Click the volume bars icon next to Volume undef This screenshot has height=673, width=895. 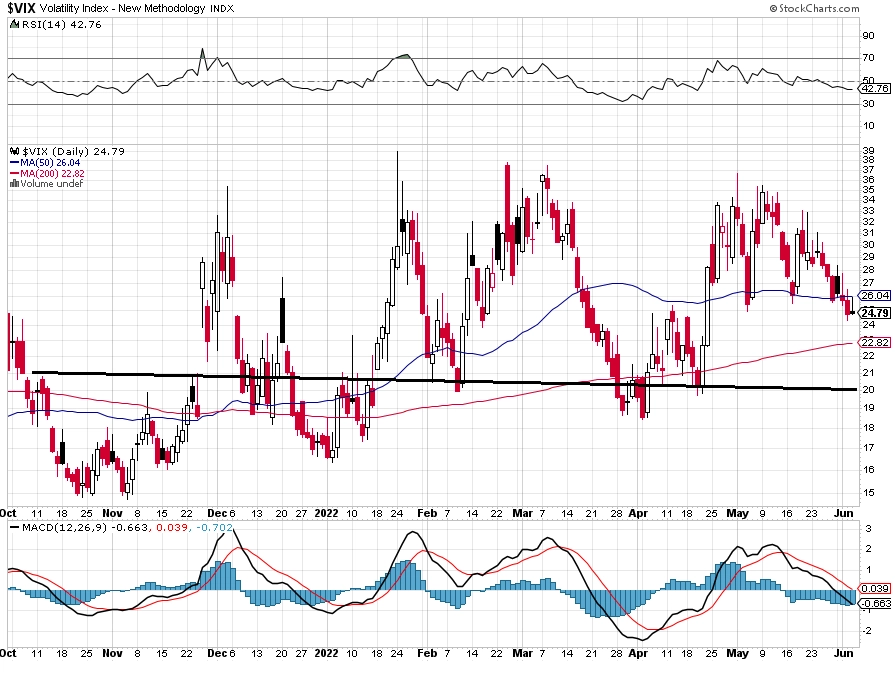click(15, 184)
